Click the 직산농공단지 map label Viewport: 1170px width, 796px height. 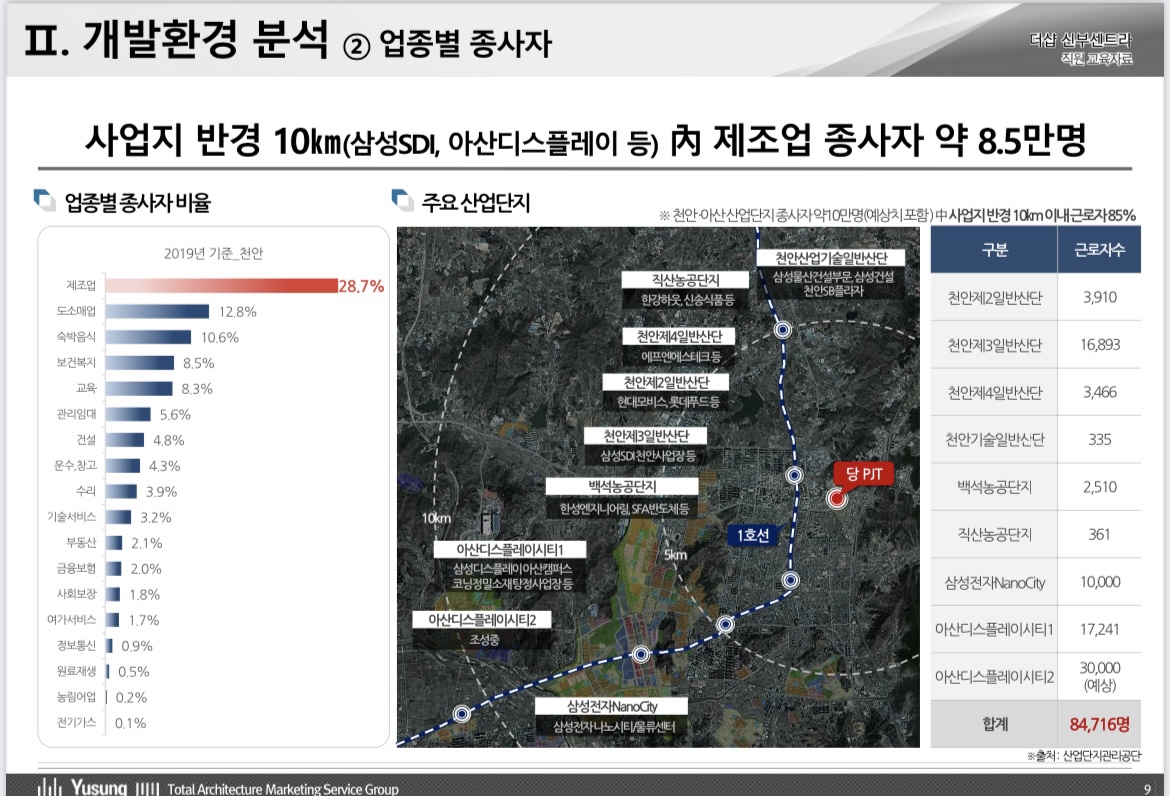point(685,280)
